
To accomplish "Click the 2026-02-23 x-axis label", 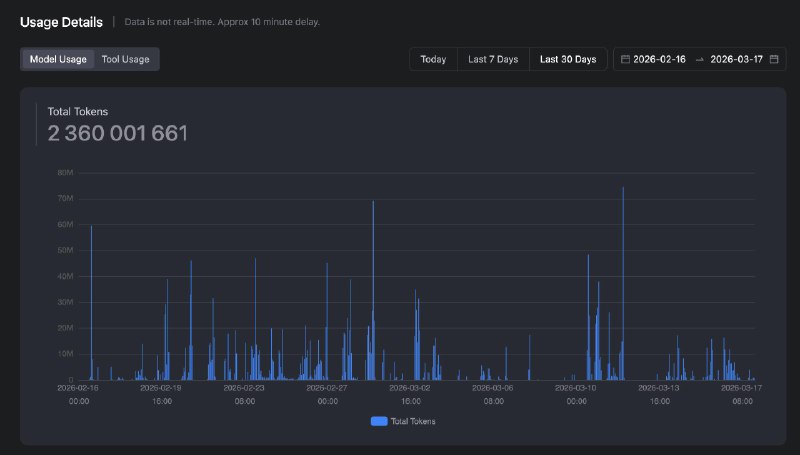I will [244, 387].
